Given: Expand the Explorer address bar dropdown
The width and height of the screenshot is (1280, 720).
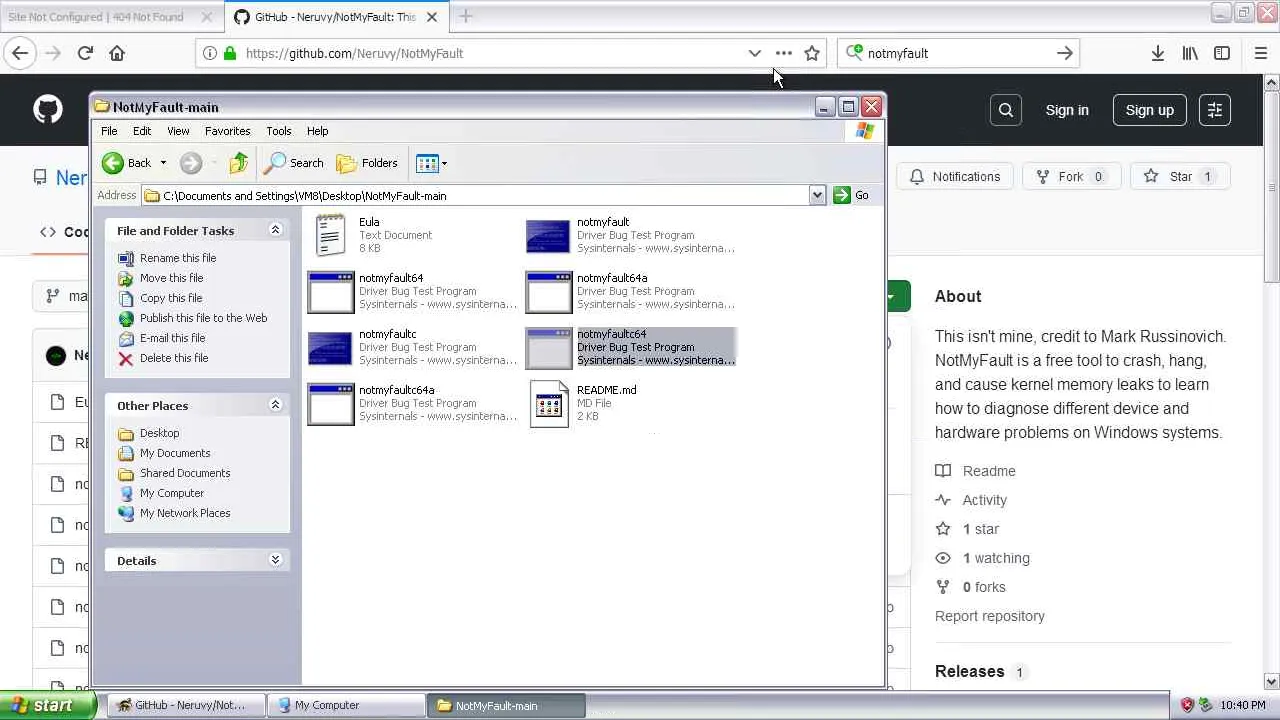Looking at the screenshot, I should [x=817, y=196].
